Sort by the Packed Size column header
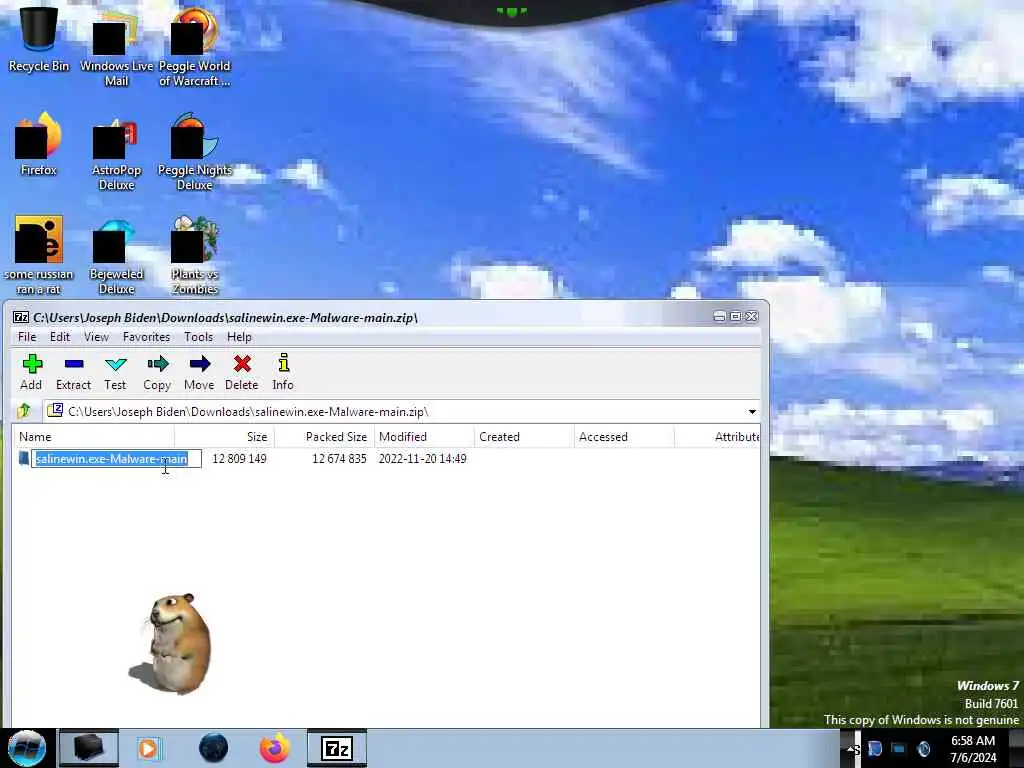1024x768 pixels. (325, 437)
